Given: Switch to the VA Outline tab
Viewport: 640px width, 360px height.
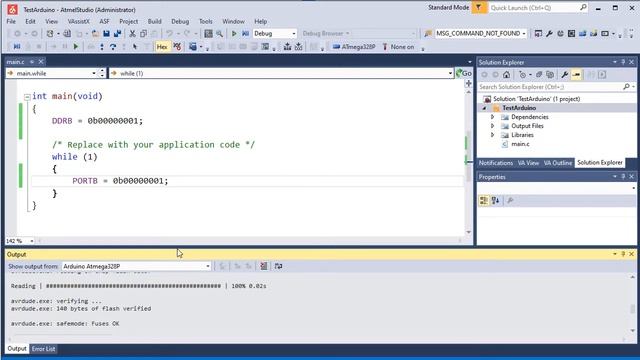Looking at the screenshot, I should pos(558,163).
